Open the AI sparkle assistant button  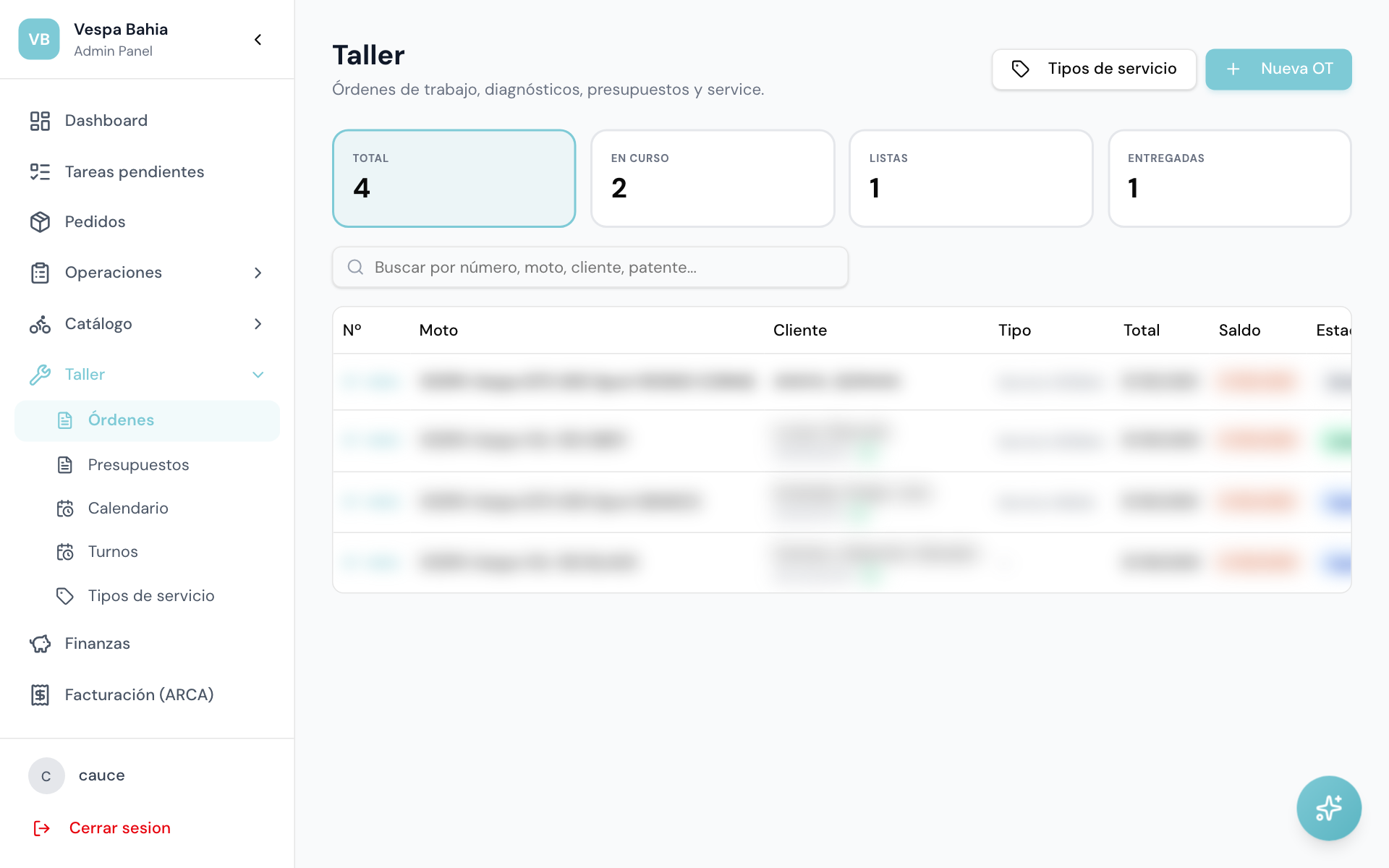(x=1329, y=808)
